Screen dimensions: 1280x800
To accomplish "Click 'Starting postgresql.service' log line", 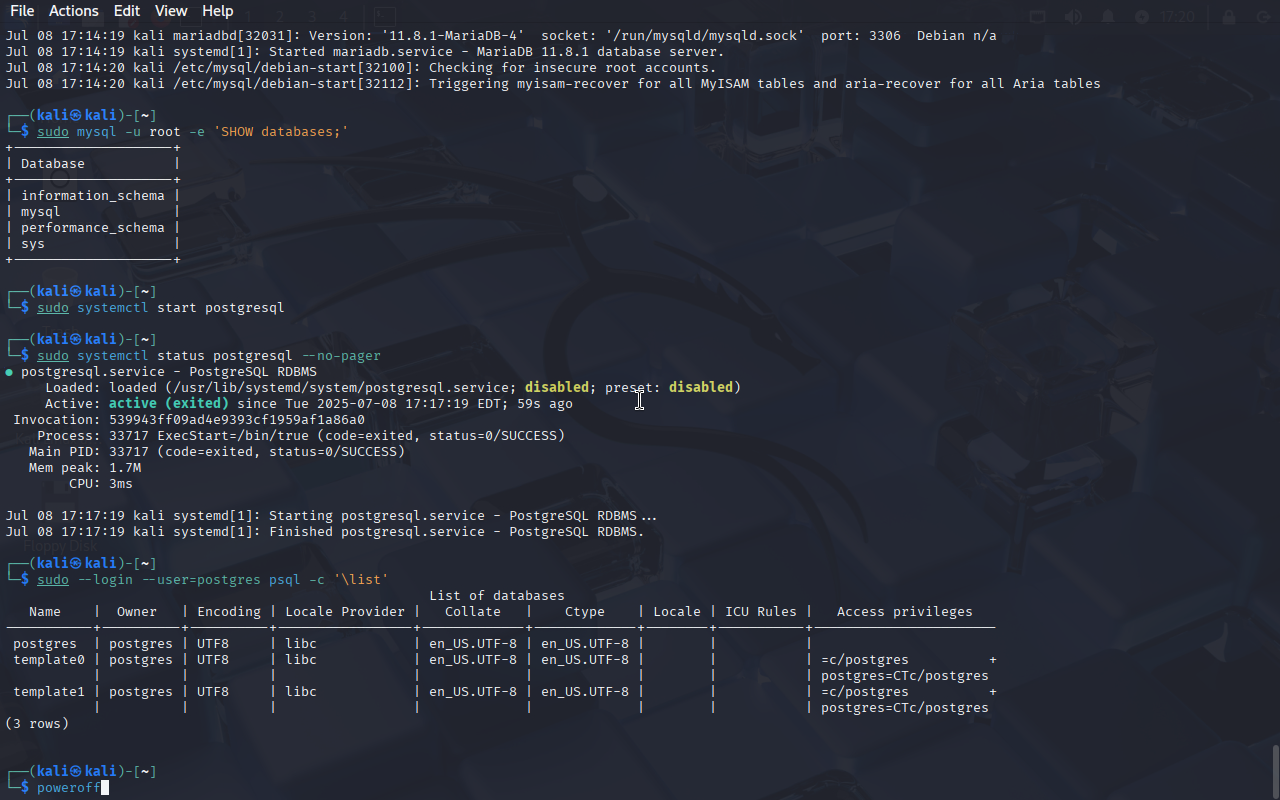I will (333, 516).
